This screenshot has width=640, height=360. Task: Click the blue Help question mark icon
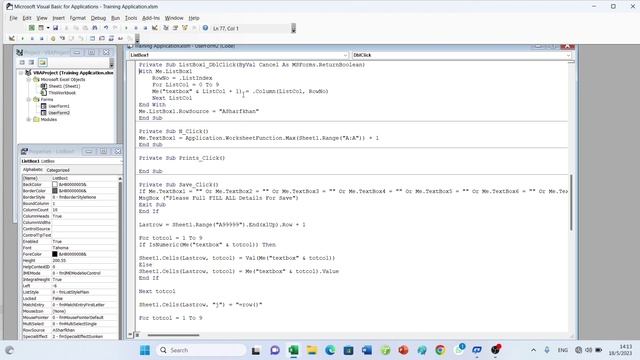click(205, 28)
